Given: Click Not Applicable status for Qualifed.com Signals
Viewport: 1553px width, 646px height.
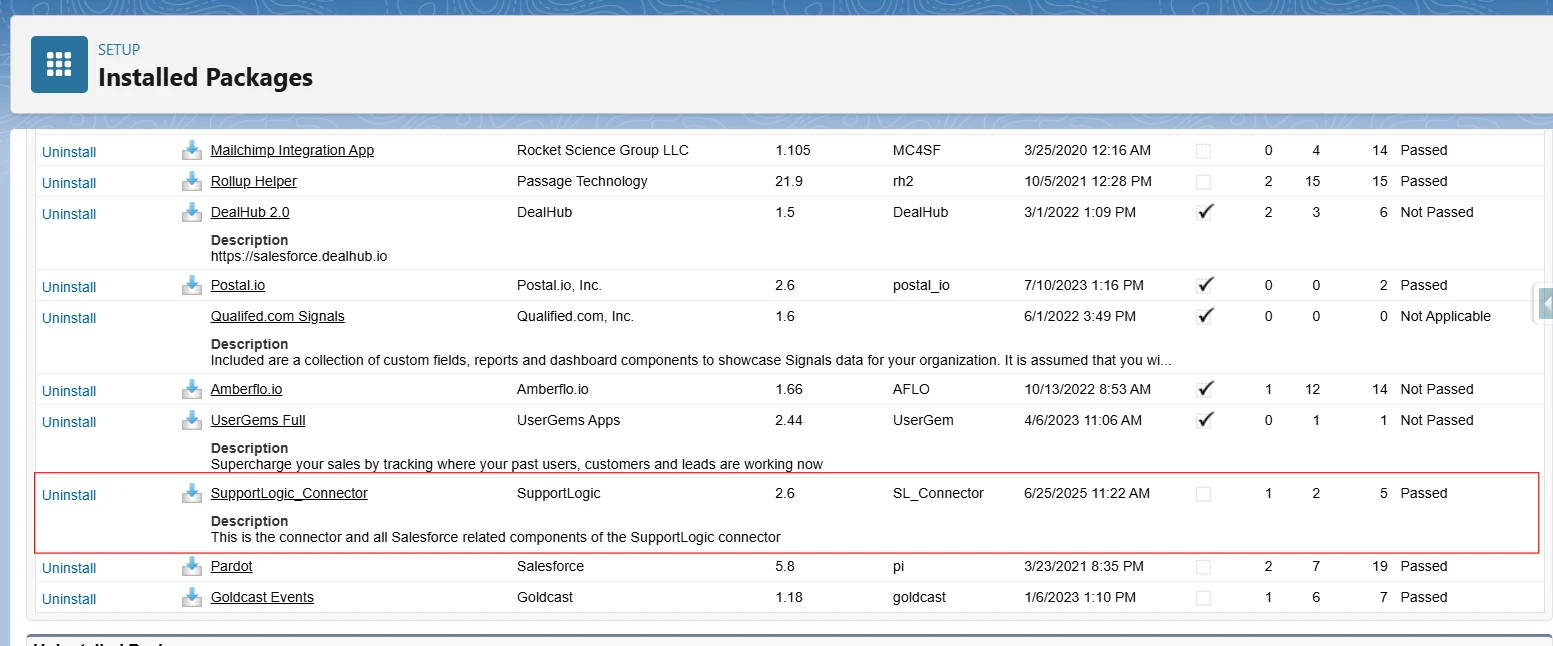Looking at the screenshot, I should pyautogui.click(x=1445, y=316).
